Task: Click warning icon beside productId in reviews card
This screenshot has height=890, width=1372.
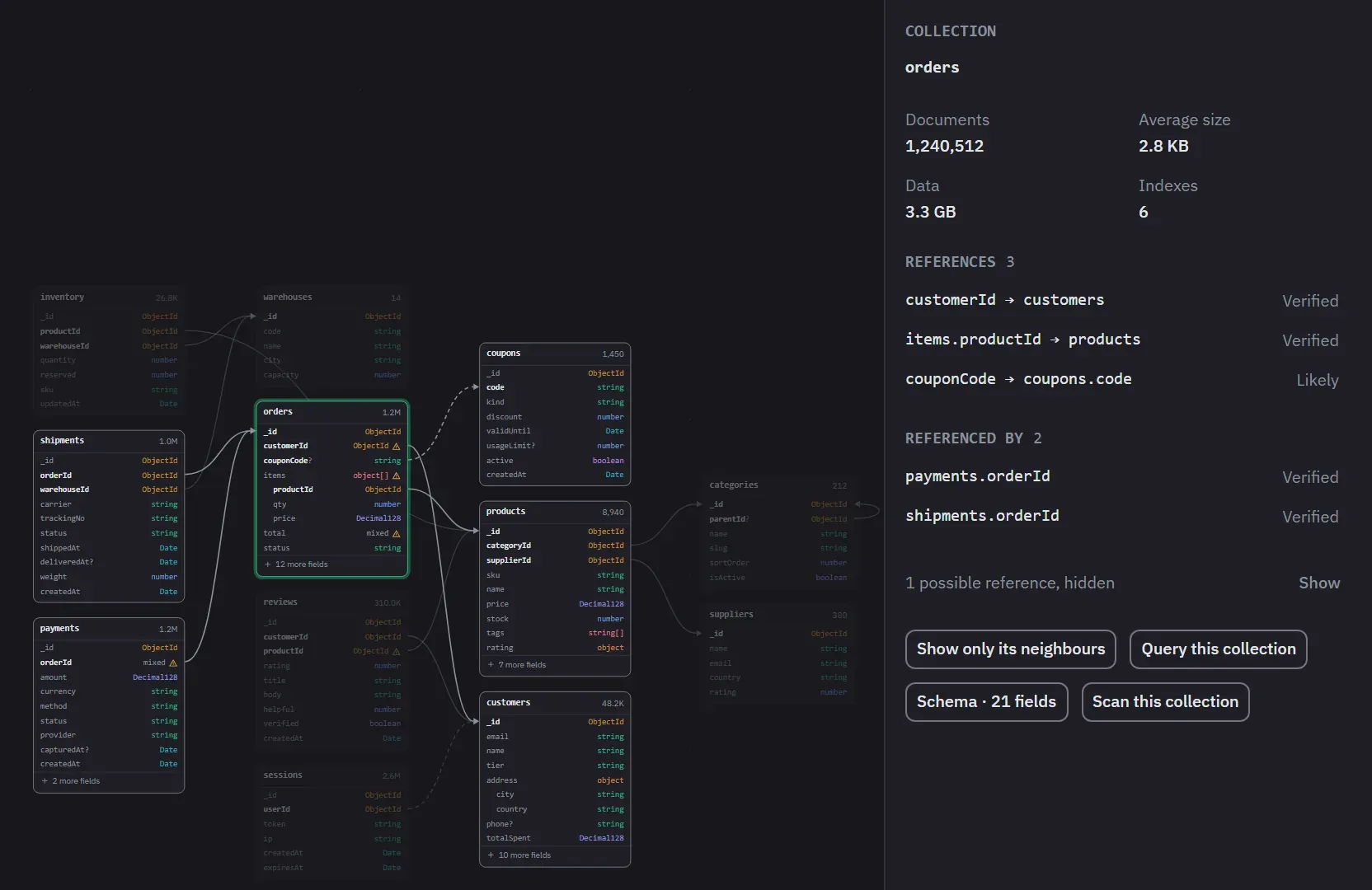Action: (397, 652)
